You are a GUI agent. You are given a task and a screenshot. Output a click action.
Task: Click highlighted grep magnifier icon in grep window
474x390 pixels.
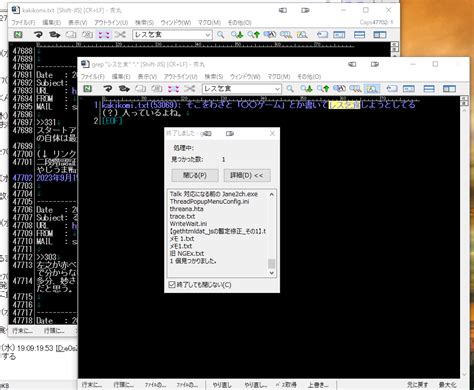pos(372,89)
